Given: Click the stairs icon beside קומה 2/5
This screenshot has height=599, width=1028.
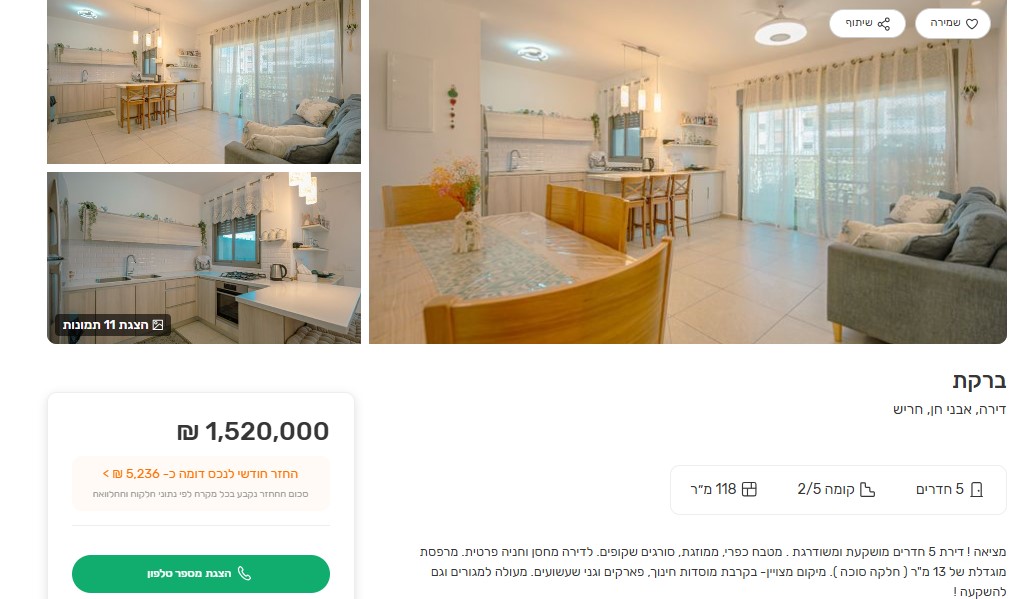Looking at the screenshot, I should (867, 490).
